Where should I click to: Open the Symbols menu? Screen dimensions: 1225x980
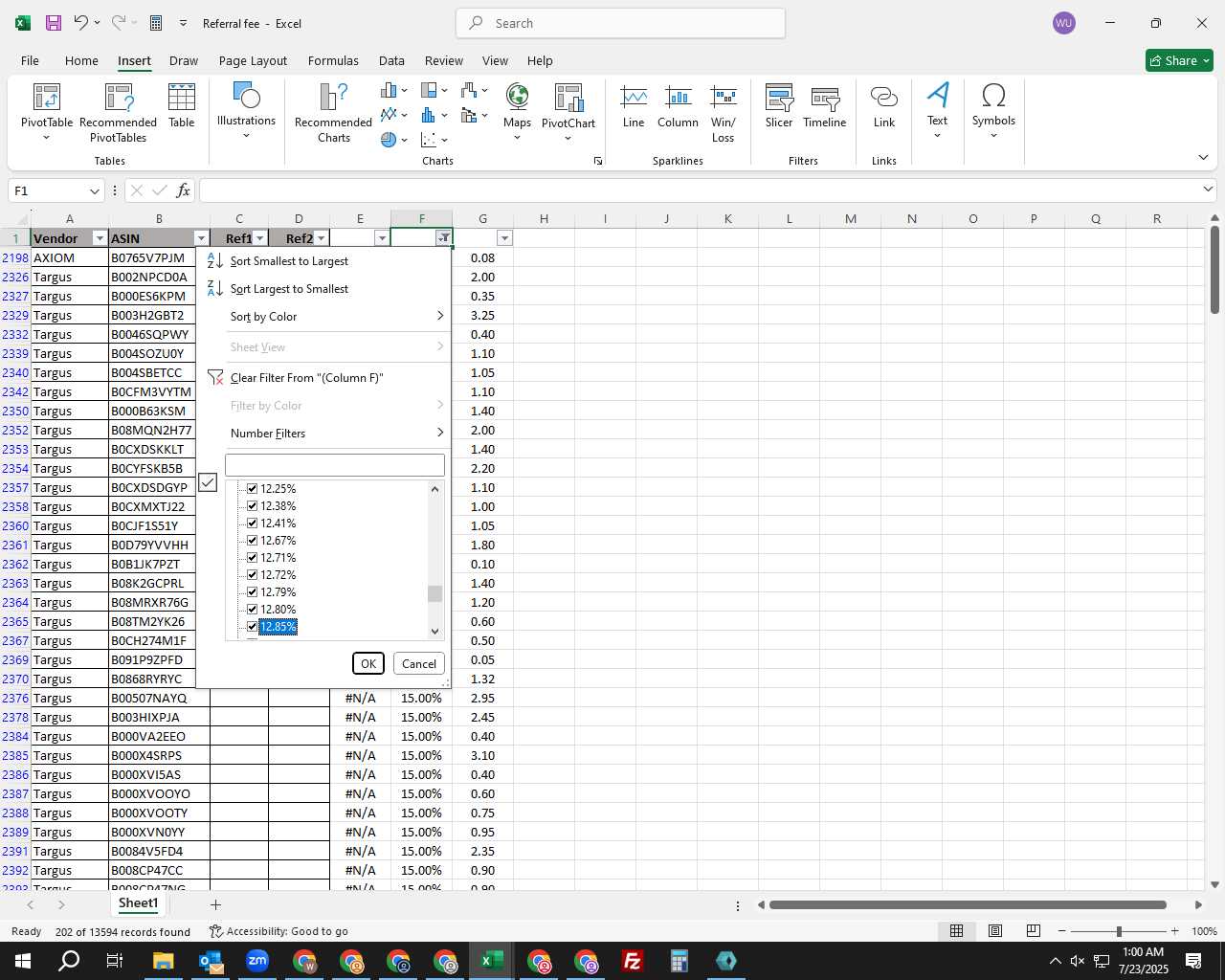(993, 111)
